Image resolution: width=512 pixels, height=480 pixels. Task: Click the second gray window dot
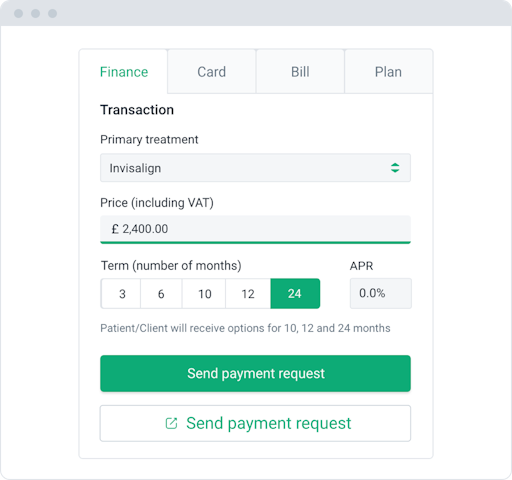pos(35,13)
